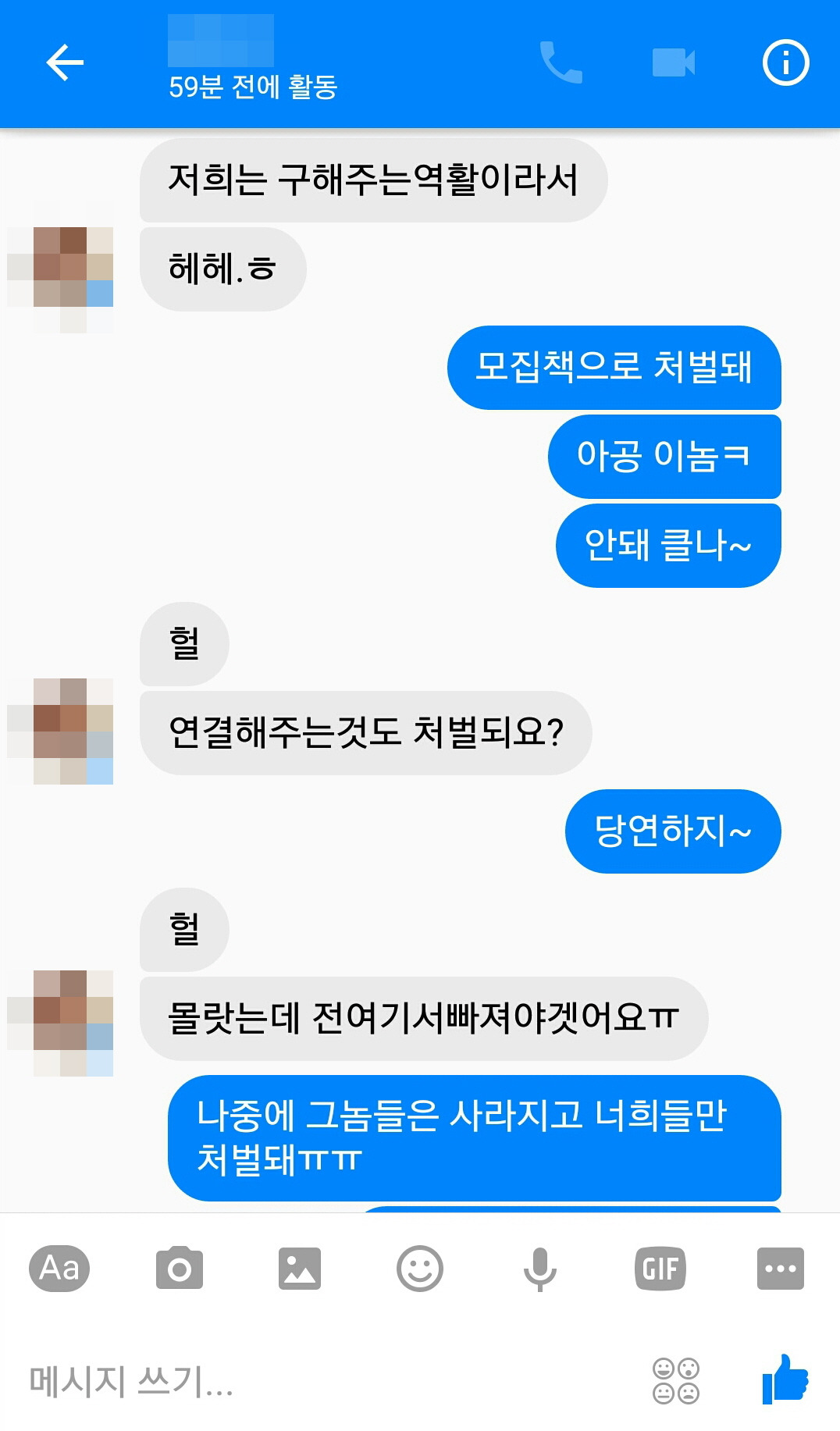The width and height of the screenshot is (840, 1431).
Task: Open the GIF search panel
Action: [660, 1269]
